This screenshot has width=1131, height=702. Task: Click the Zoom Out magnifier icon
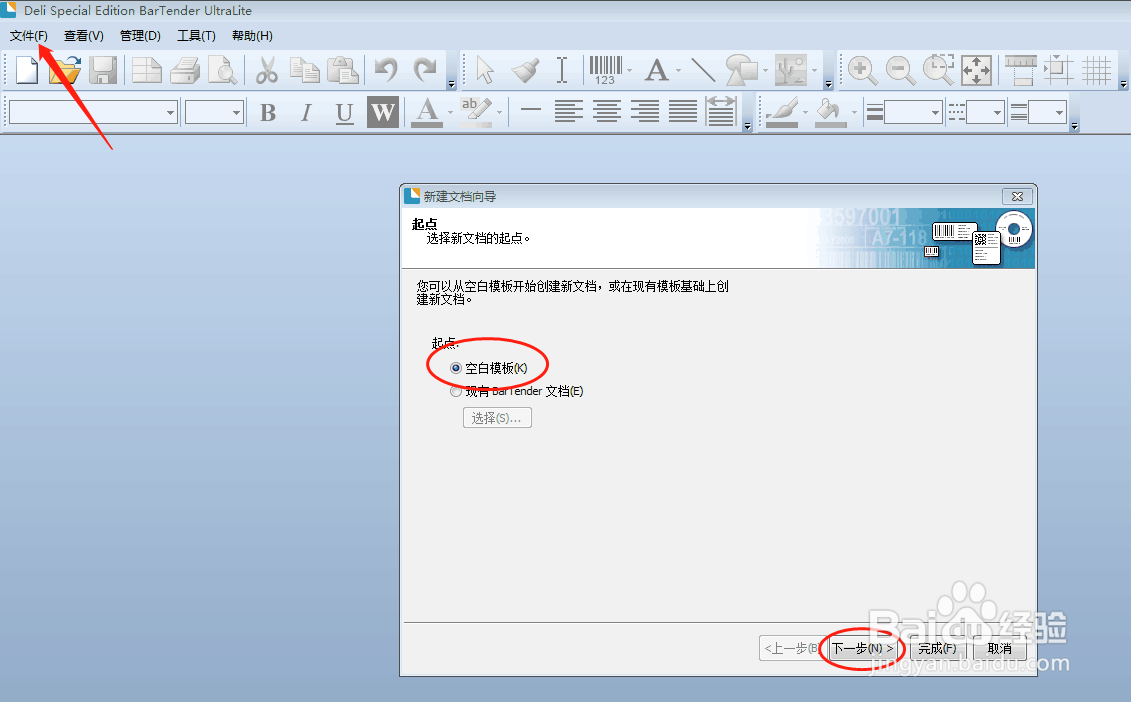point(900,70)
